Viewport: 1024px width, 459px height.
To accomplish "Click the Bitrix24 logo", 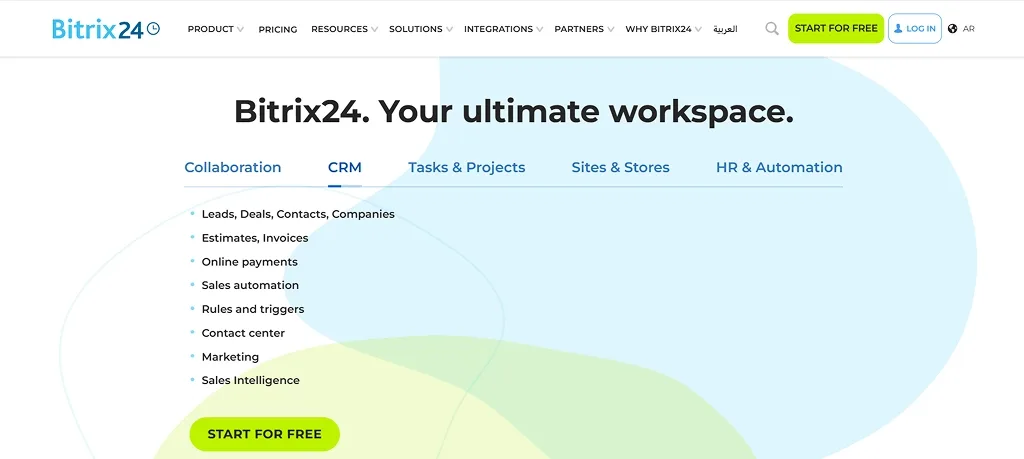I will [x=106, y=29].
